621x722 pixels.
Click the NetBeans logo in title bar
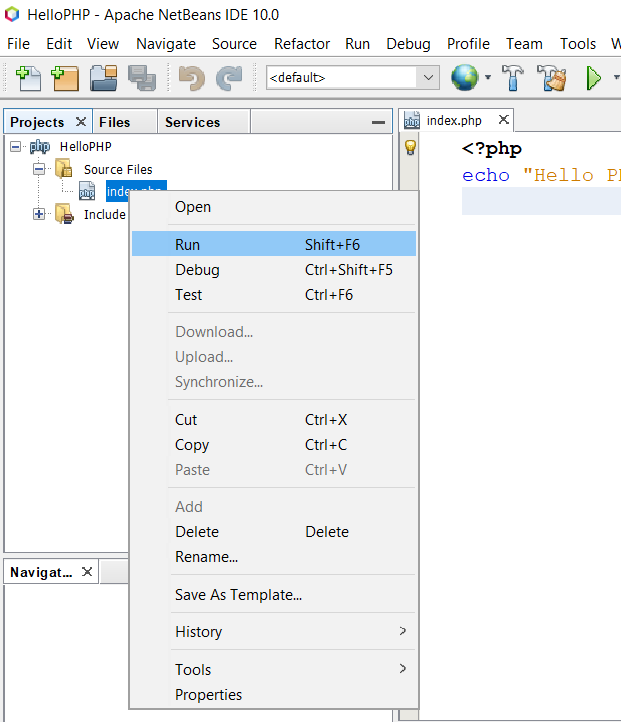(x=12, y=14)
